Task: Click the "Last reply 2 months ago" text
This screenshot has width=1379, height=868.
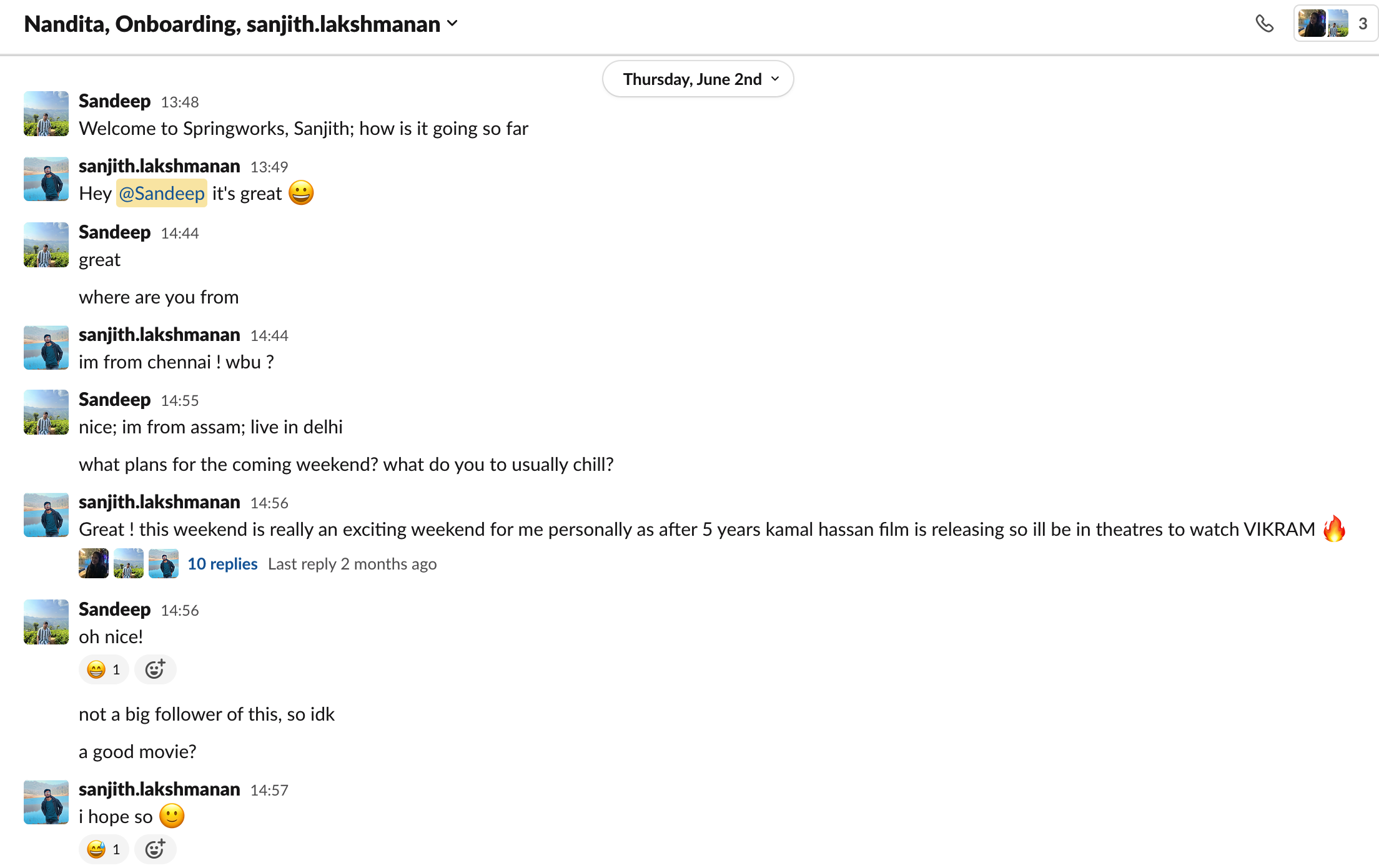Action: [352, 564]
